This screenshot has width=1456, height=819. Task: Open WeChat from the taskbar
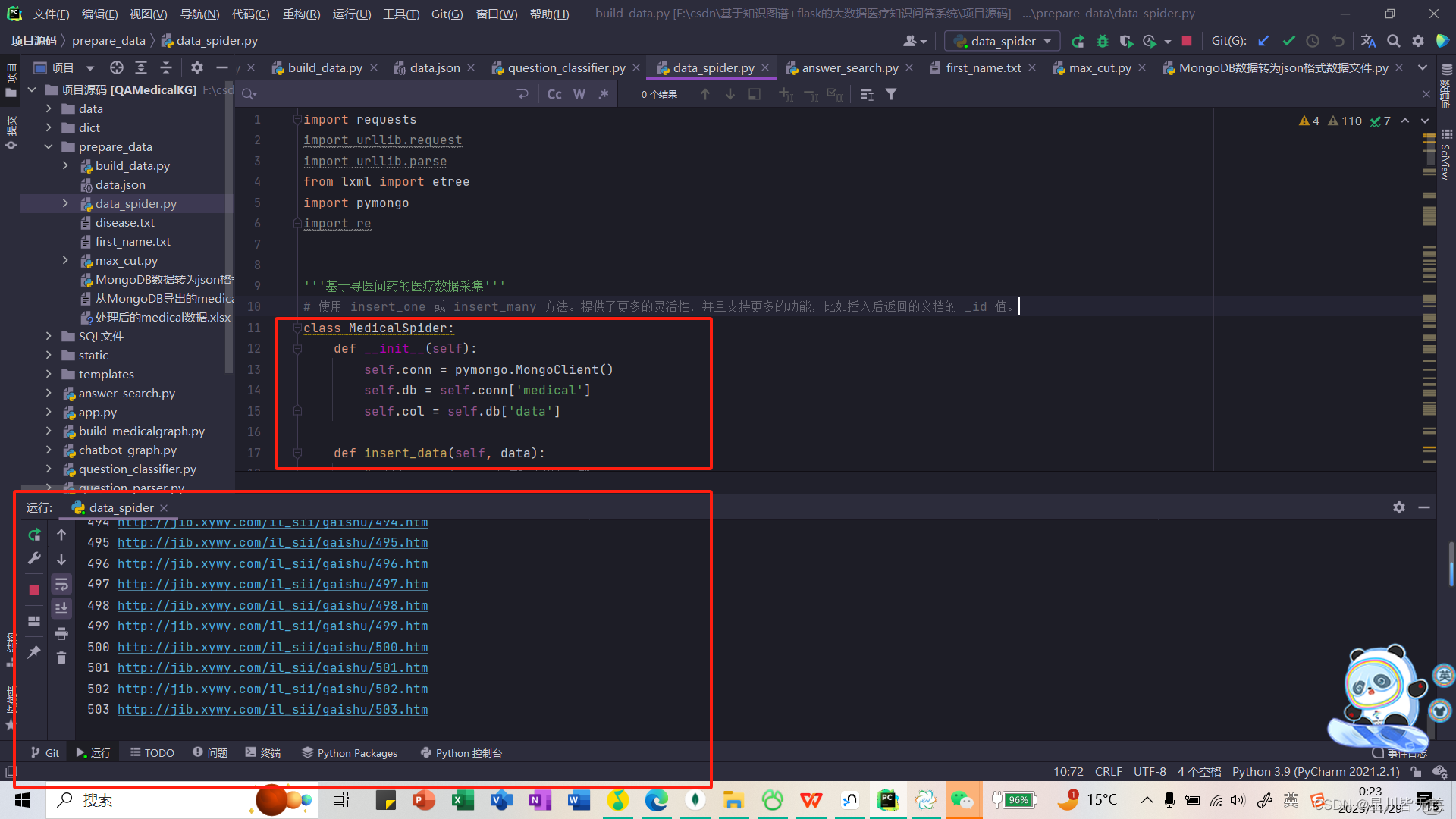pyautogui.click(x=962, y=800)
